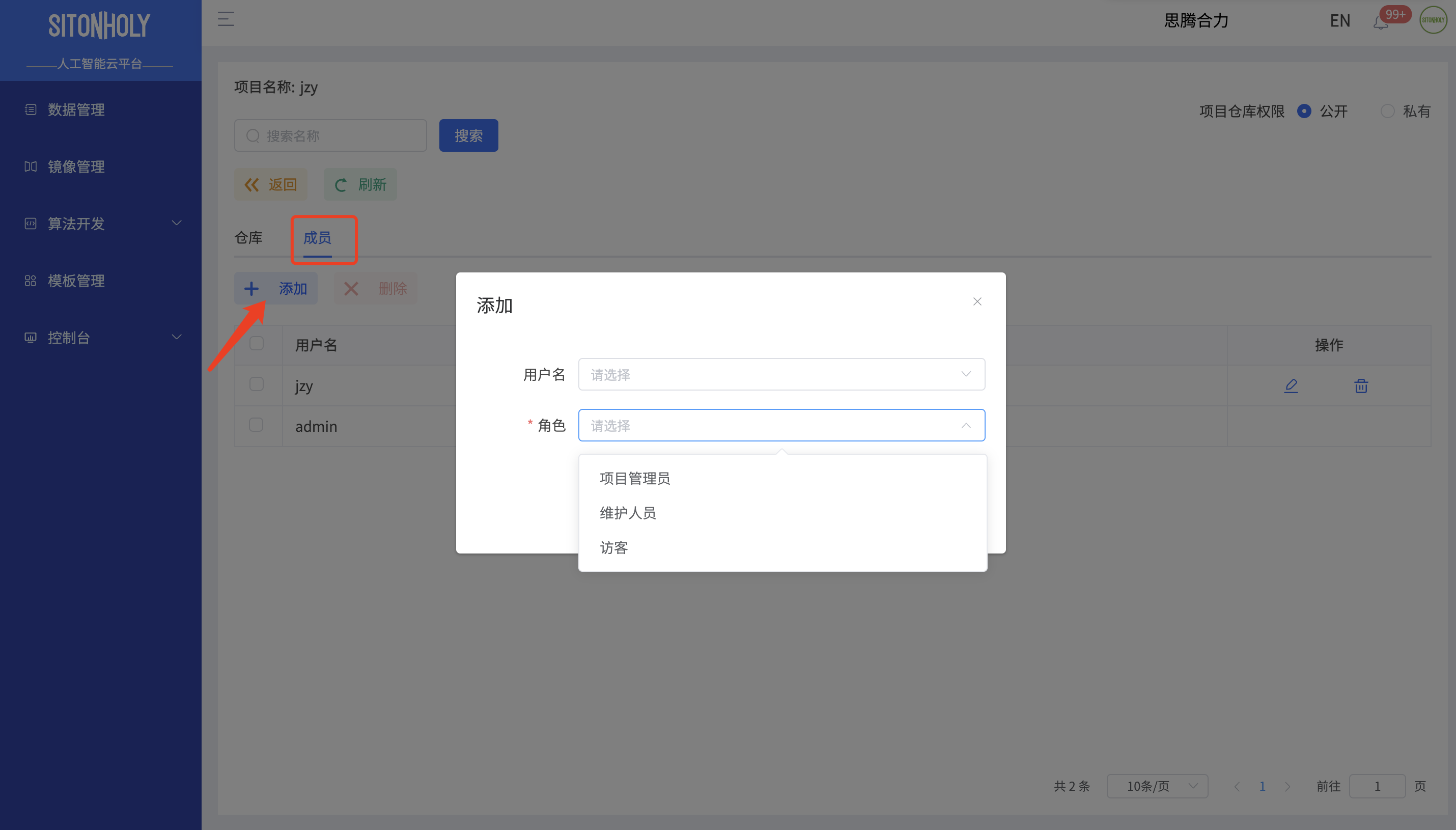
Task: Click the 删除 button
Action: click(376, 288)
